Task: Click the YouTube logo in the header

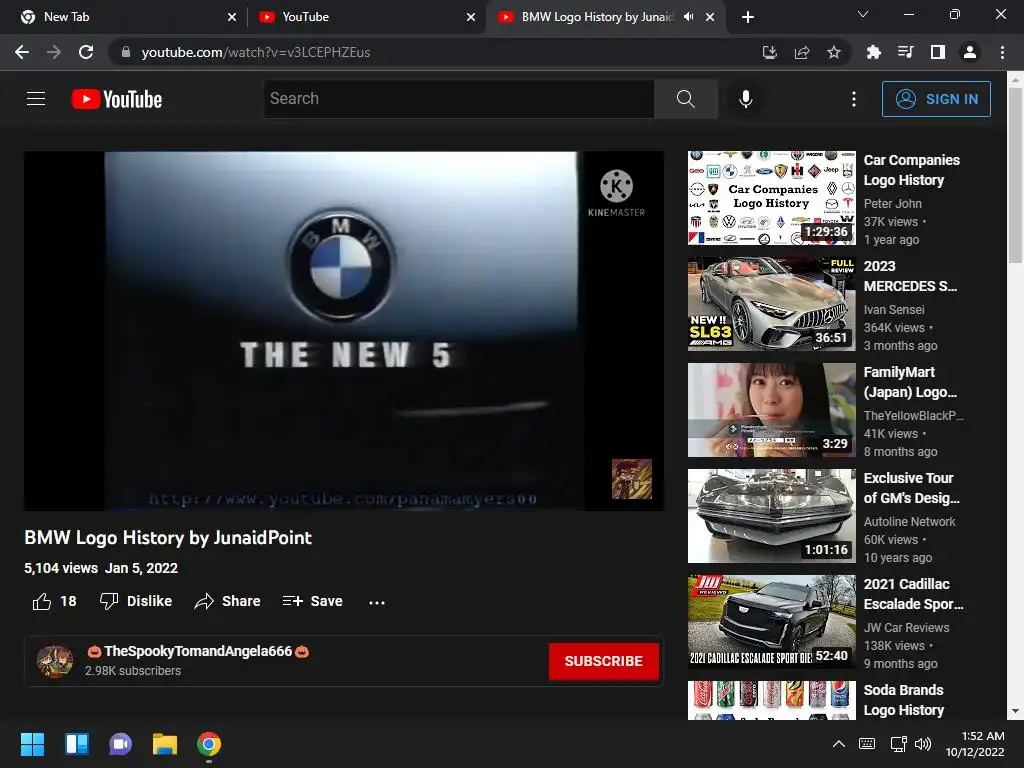Action: point(117,99)
